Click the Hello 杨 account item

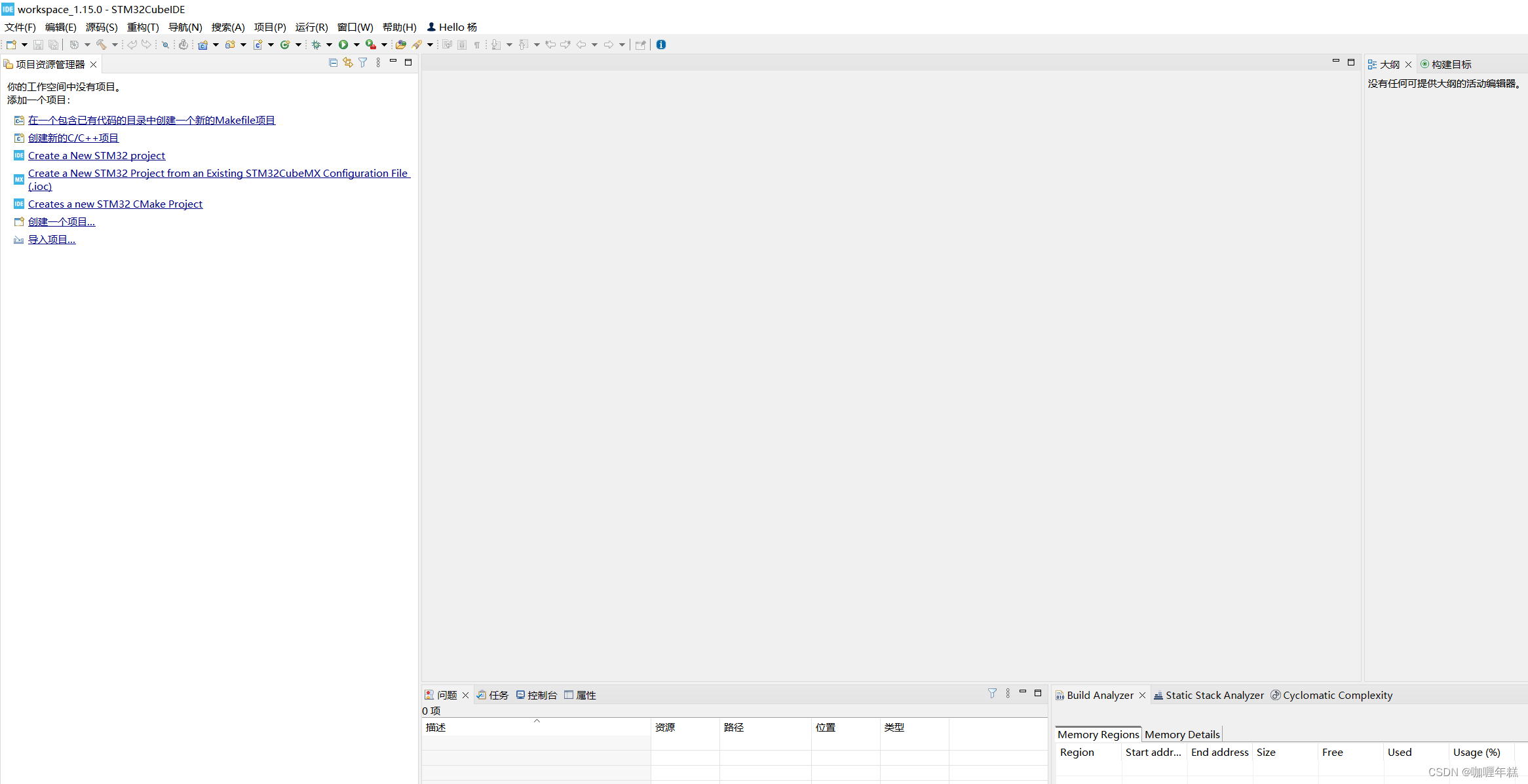coord(452,27)
